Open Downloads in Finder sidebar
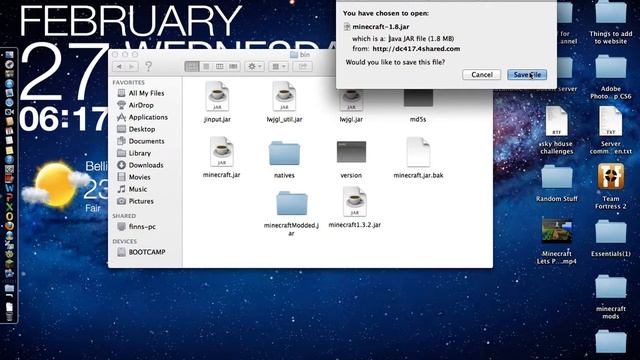640x360 pixels. coord(140,165)
